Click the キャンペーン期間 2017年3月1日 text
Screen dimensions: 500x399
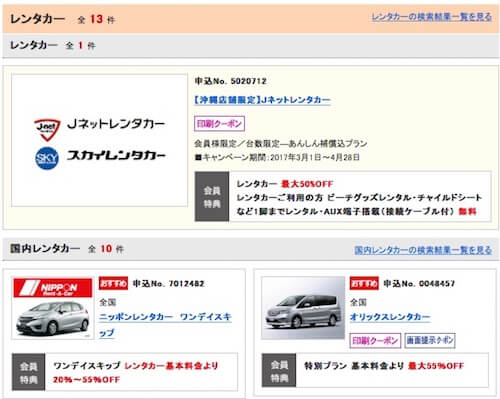[277, 157]
